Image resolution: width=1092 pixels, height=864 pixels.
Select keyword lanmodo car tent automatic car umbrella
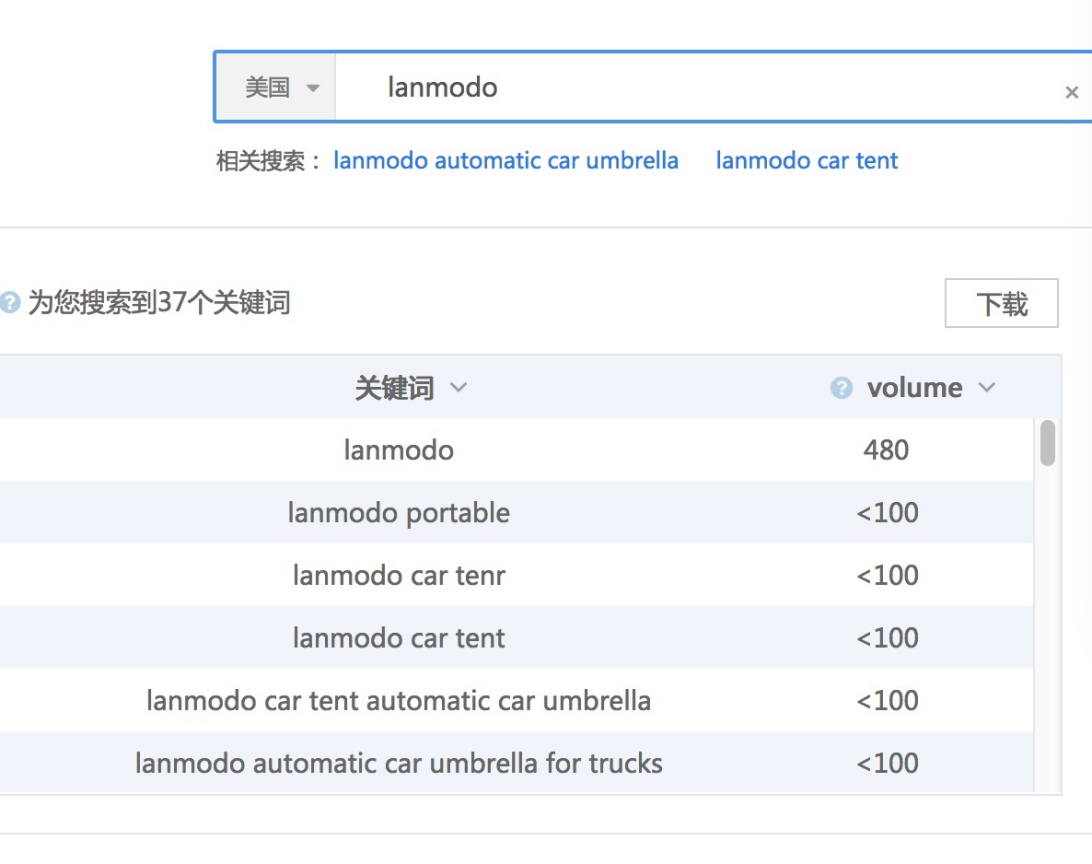coord(398,701)
